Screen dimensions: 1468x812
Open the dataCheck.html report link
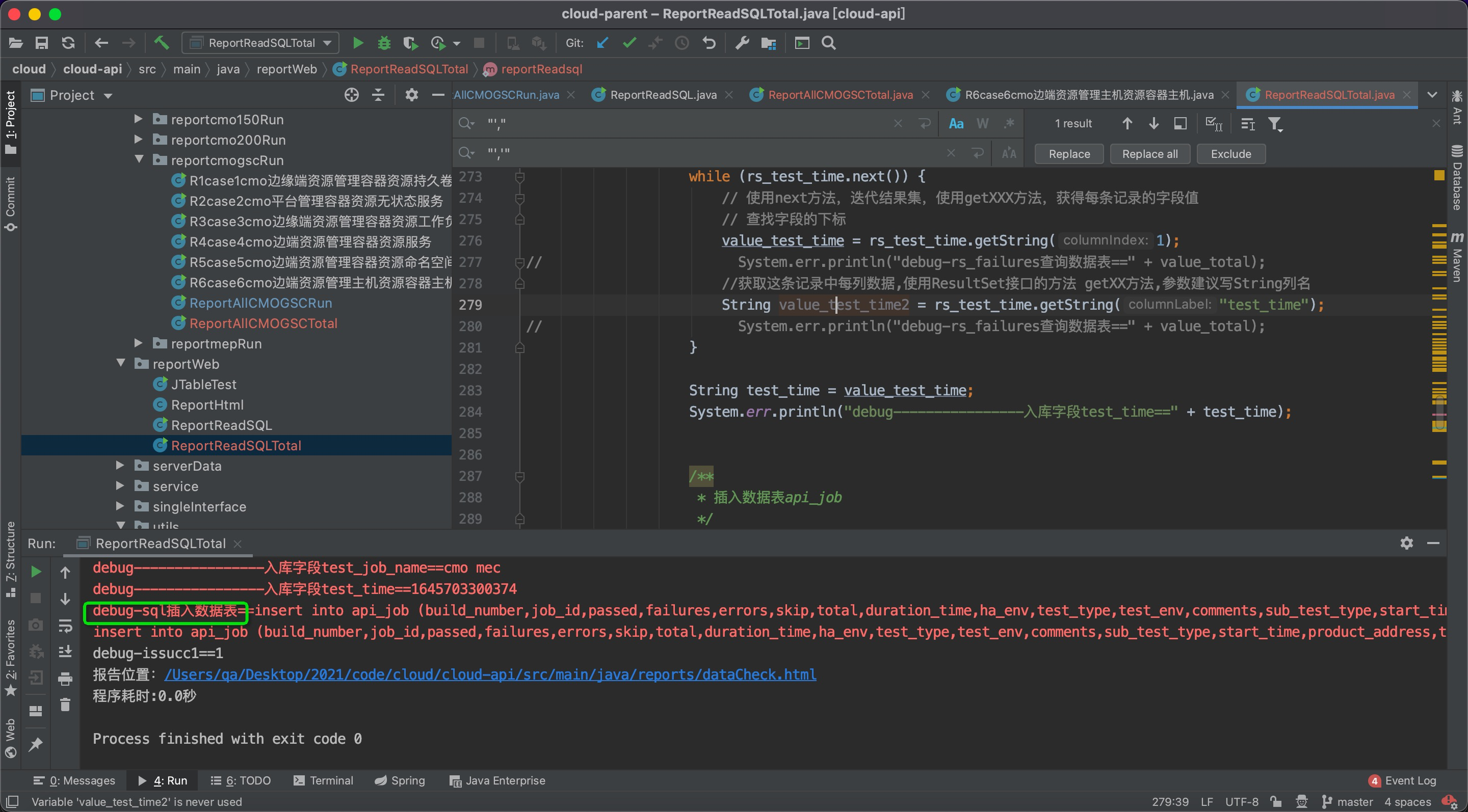point(490,674)
